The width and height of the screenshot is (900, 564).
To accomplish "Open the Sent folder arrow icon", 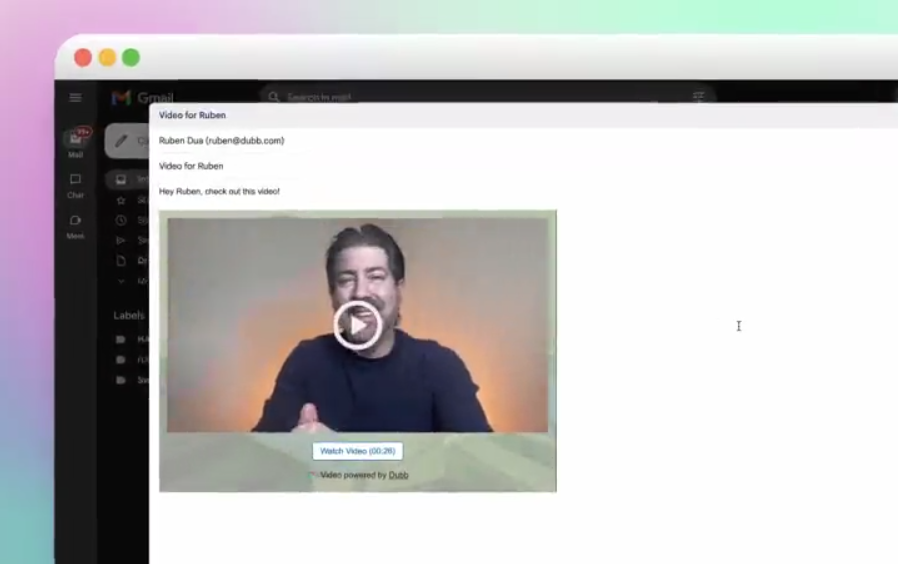I will (121, 240).
